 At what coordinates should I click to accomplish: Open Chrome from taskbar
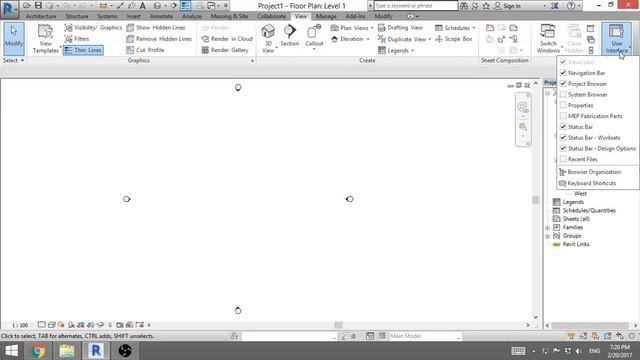point(38,351)
